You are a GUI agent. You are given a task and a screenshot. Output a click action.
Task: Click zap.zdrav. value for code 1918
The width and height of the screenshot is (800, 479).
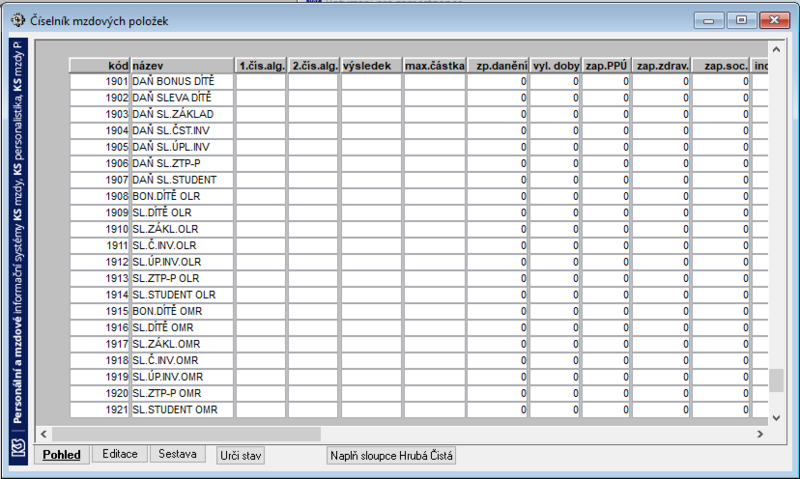[661, 361]
